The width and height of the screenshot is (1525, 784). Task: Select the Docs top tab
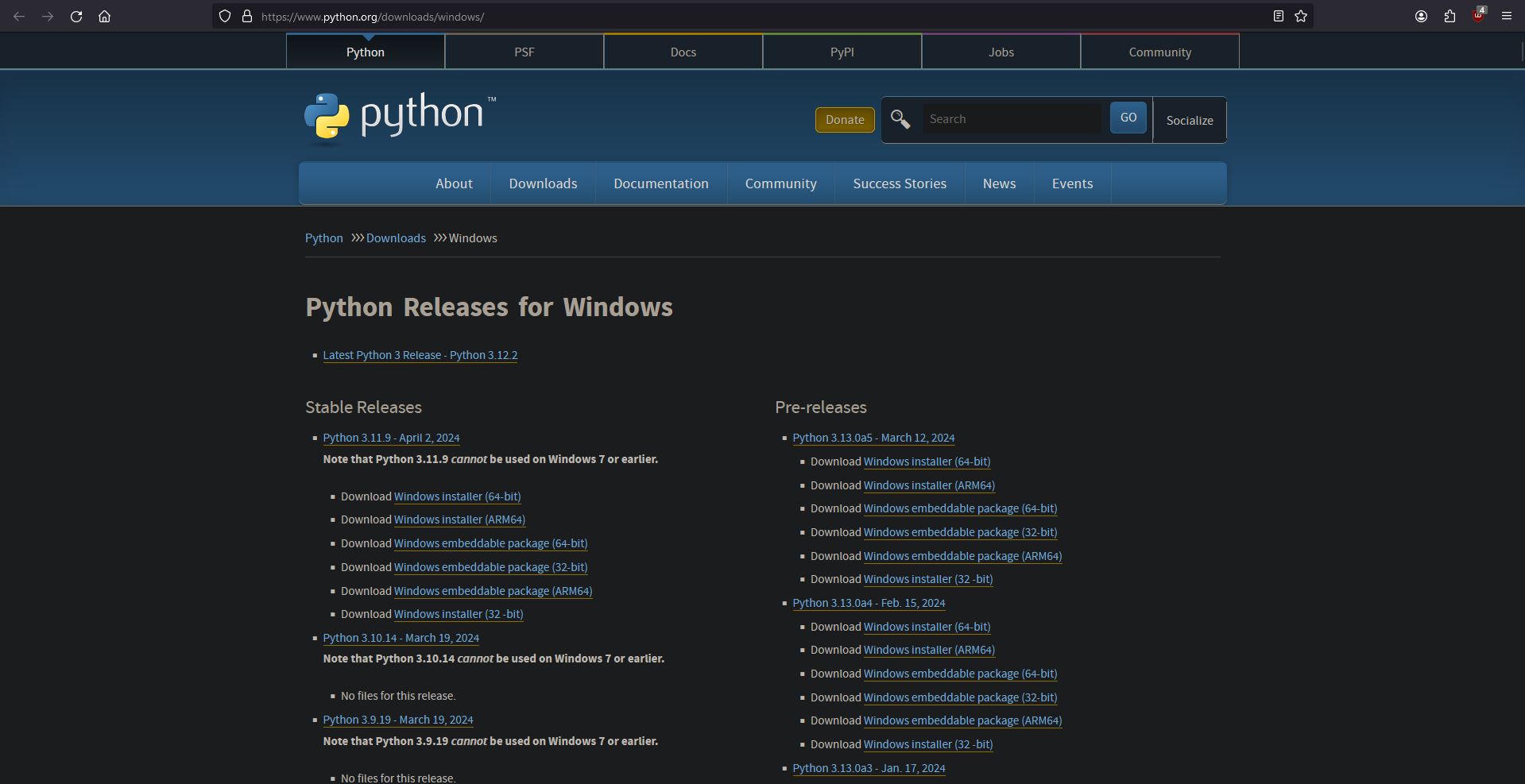click(x=683, y=52)
